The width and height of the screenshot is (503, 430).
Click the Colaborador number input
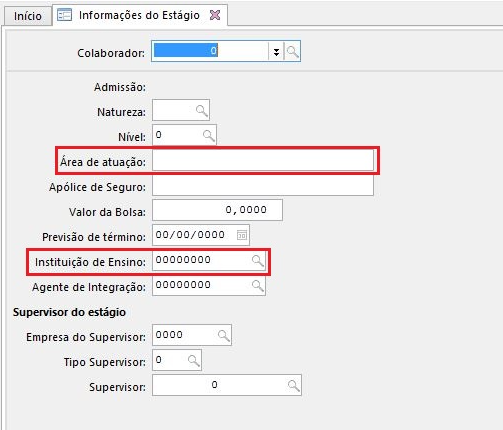[x=210, y=51]
